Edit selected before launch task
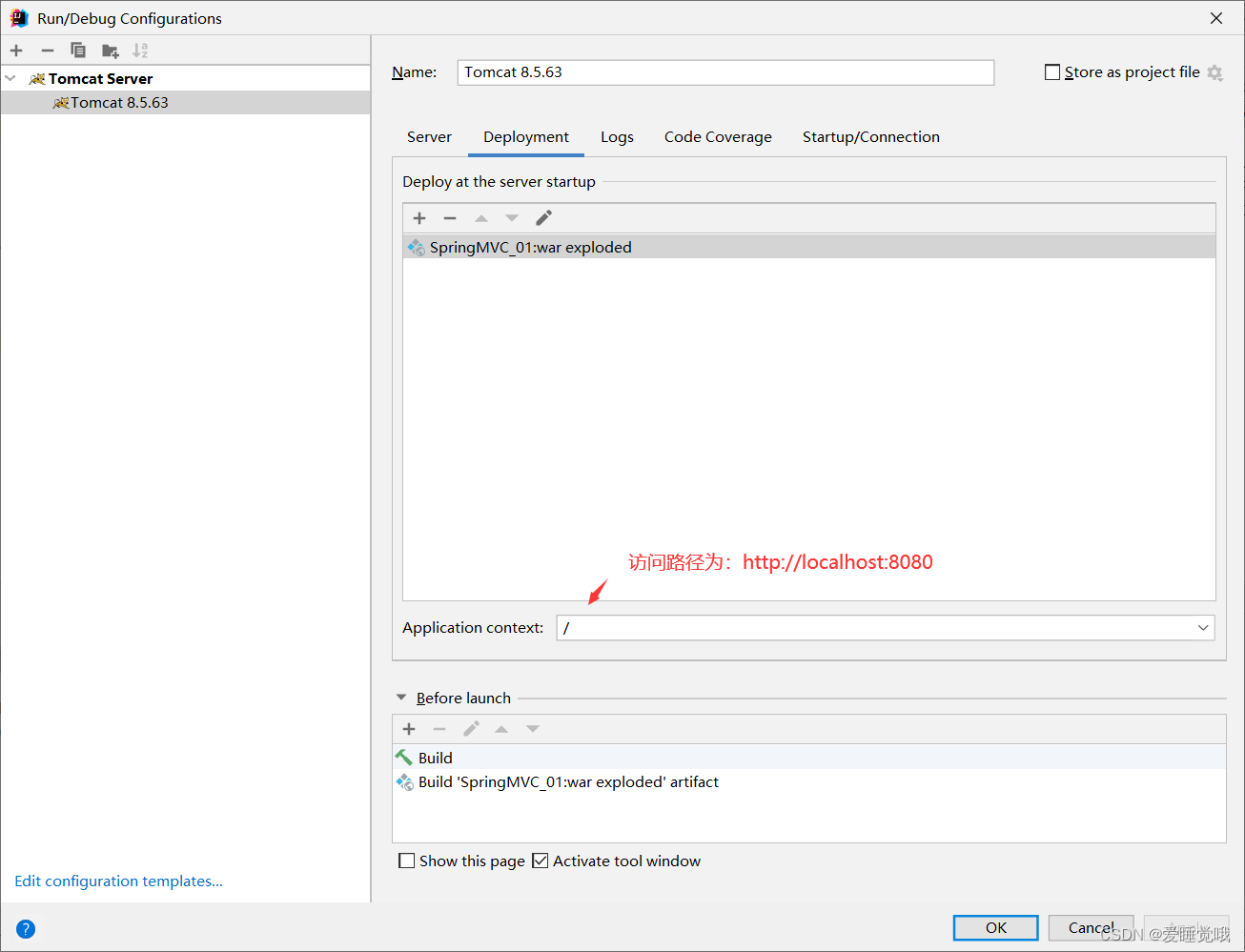 pos(471,729)
